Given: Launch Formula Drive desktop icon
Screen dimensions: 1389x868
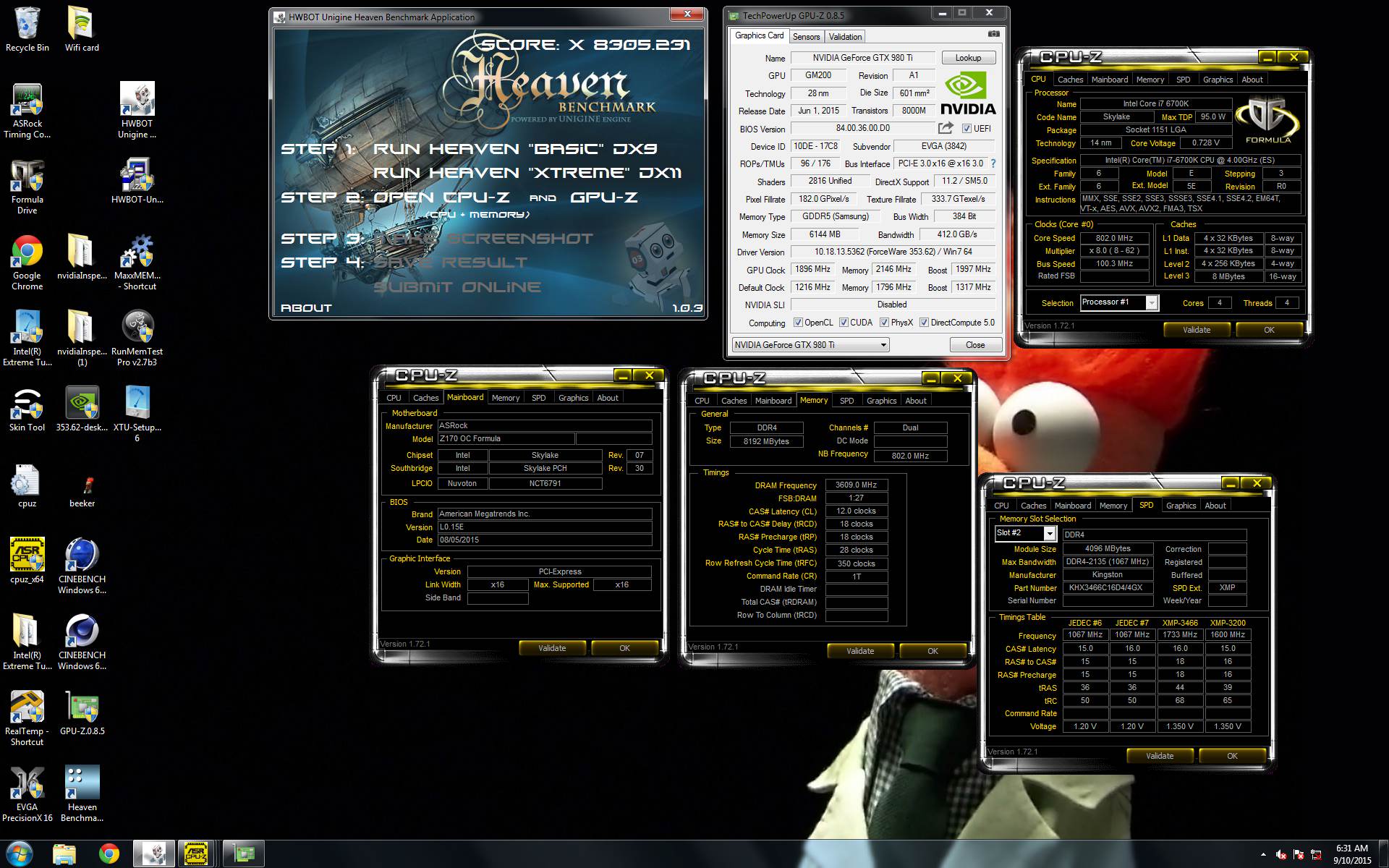Looking at the screenshot, I should click(x=27, y=186).
